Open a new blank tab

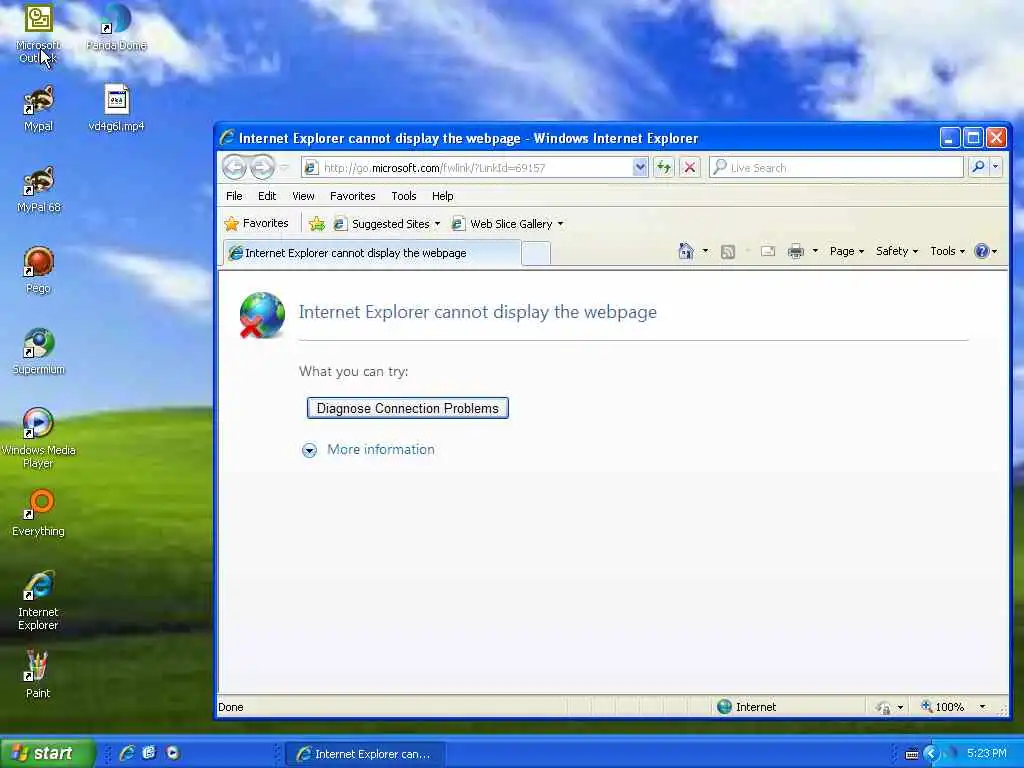(536, 253)
